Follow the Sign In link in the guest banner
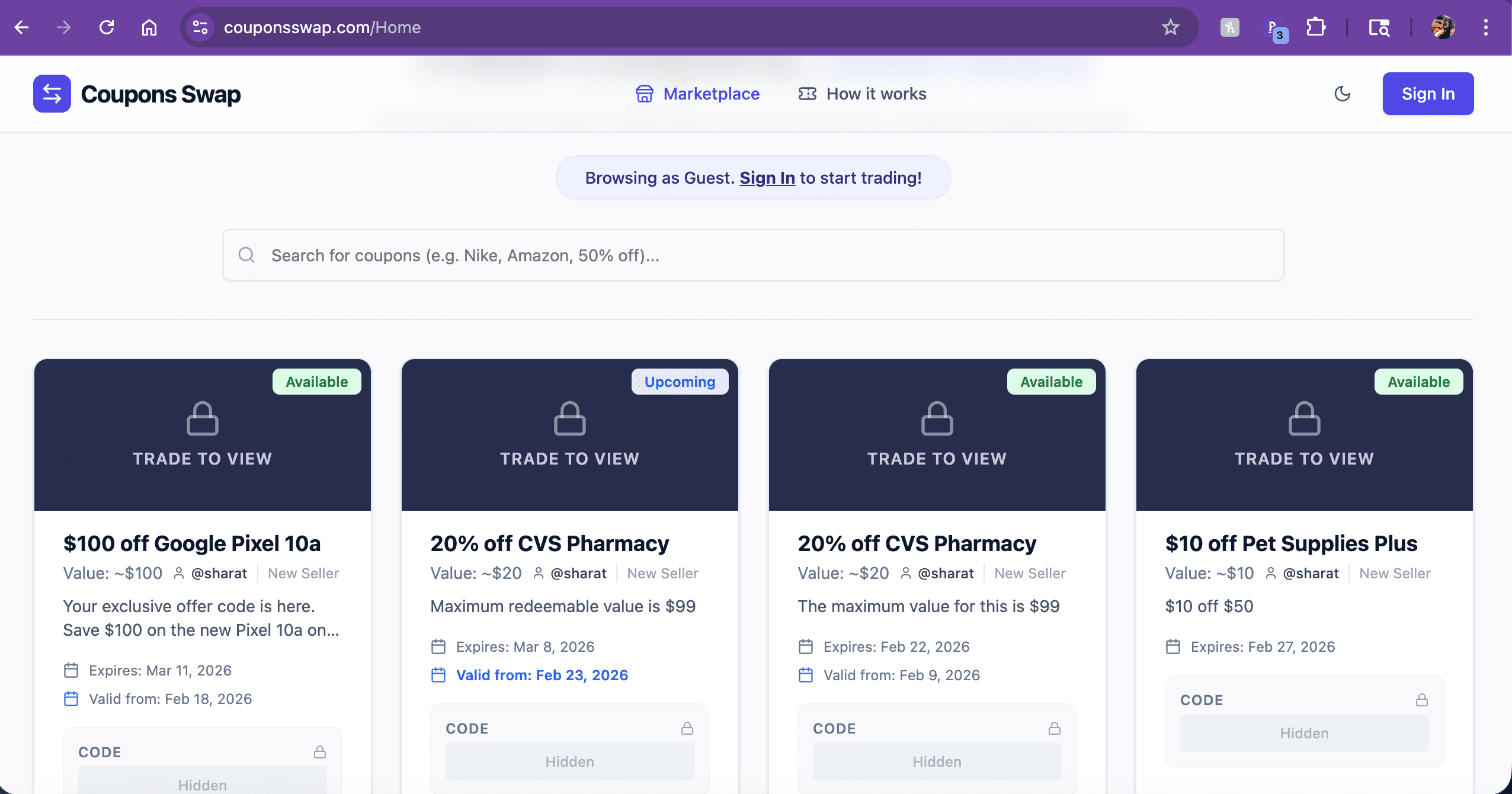 click(x=767, y=178)
